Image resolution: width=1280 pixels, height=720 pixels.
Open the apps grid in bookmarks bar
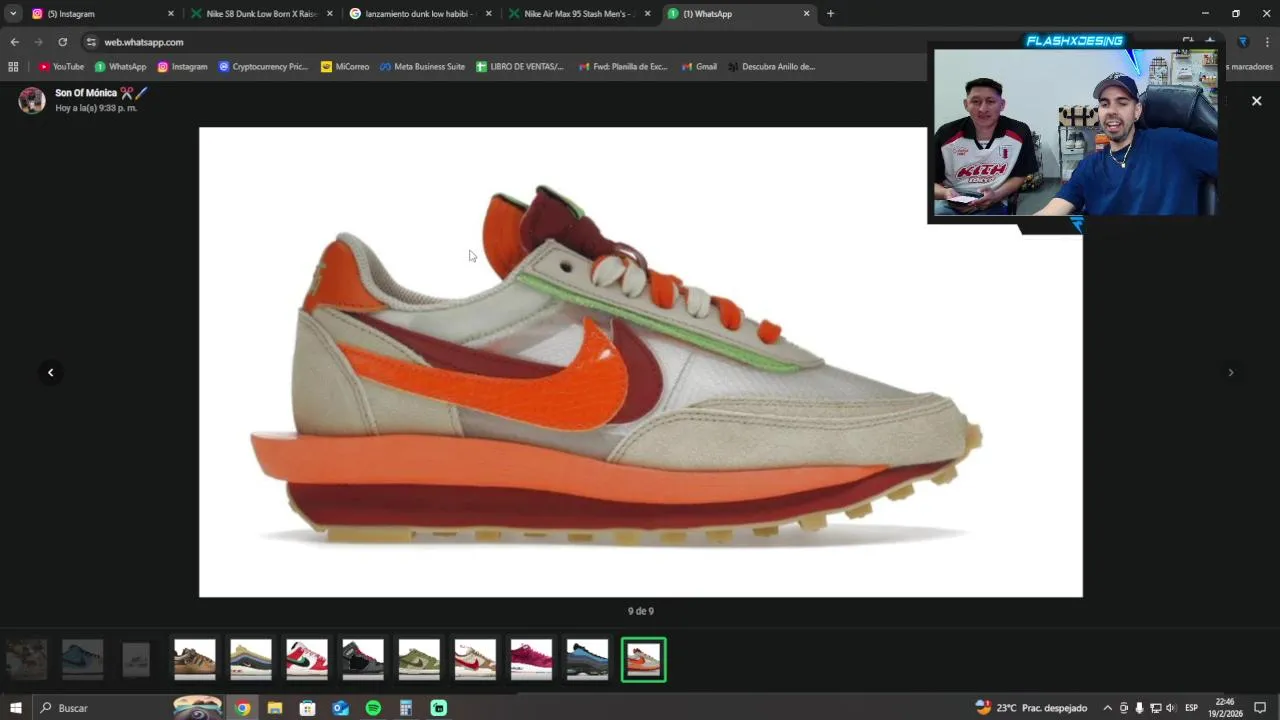[13, 67]
